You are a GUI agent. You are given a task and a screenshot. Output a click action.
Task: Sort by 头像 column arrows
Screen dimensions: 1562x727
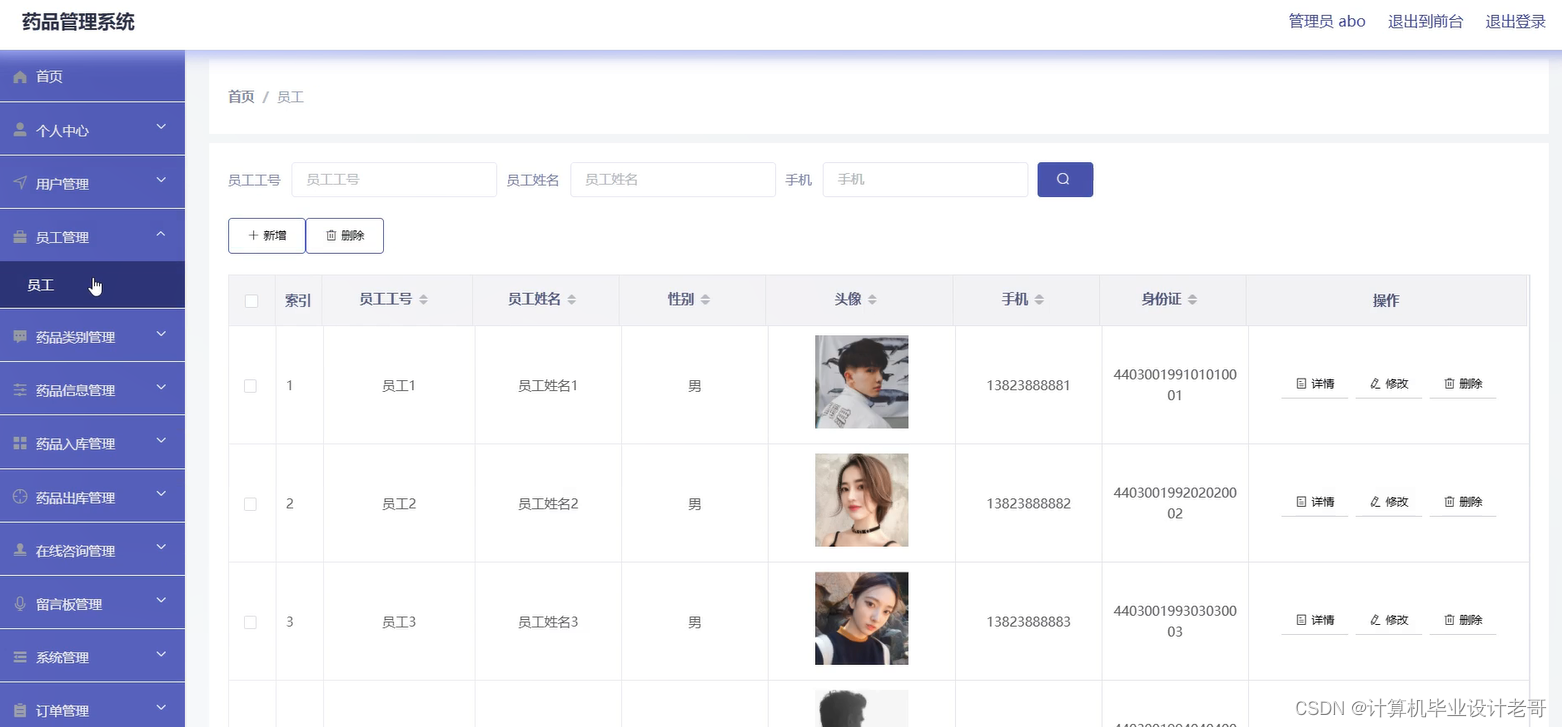(872, 300)
